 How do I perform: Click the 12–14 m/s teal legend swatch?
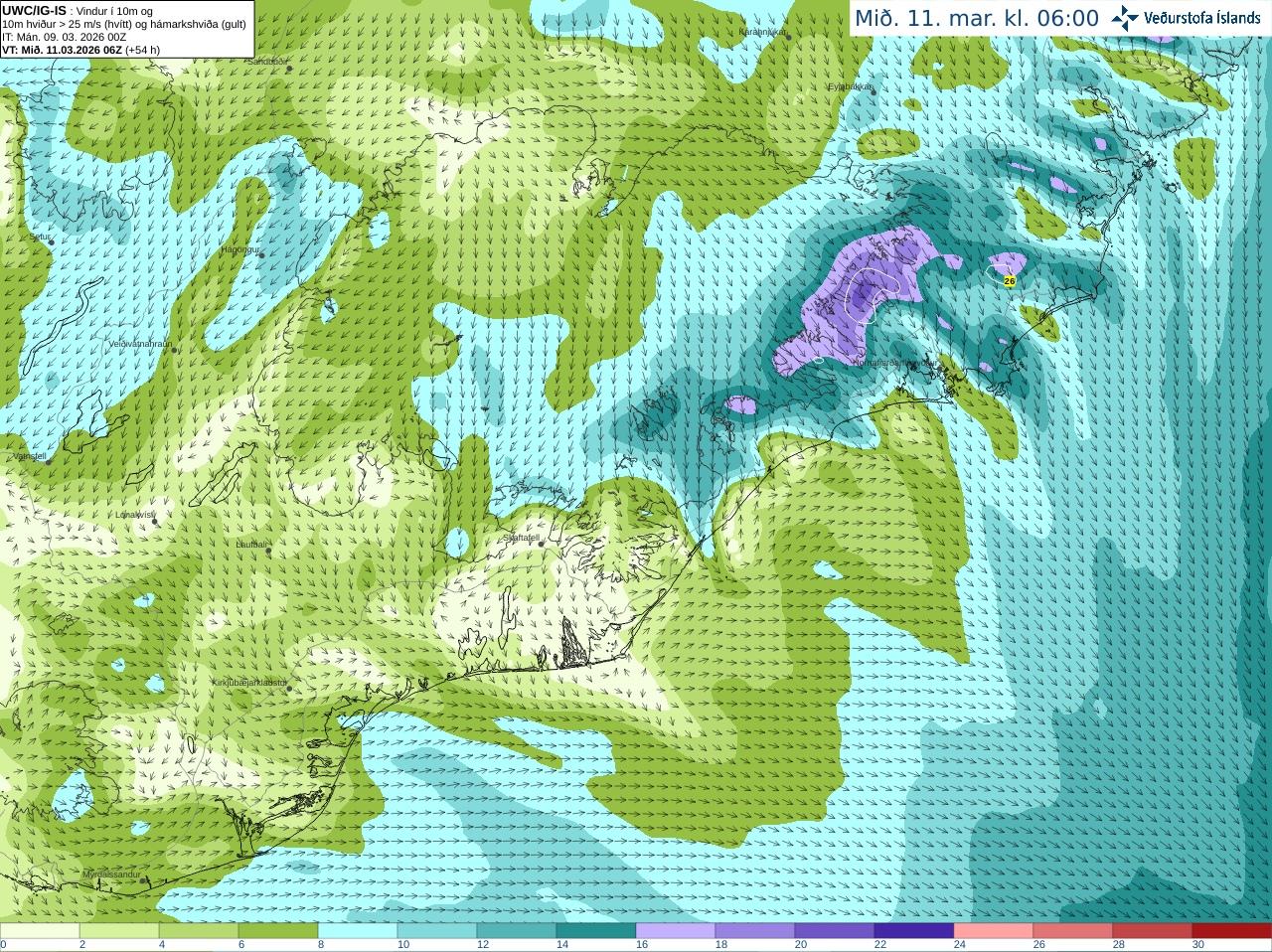[517, 931]
